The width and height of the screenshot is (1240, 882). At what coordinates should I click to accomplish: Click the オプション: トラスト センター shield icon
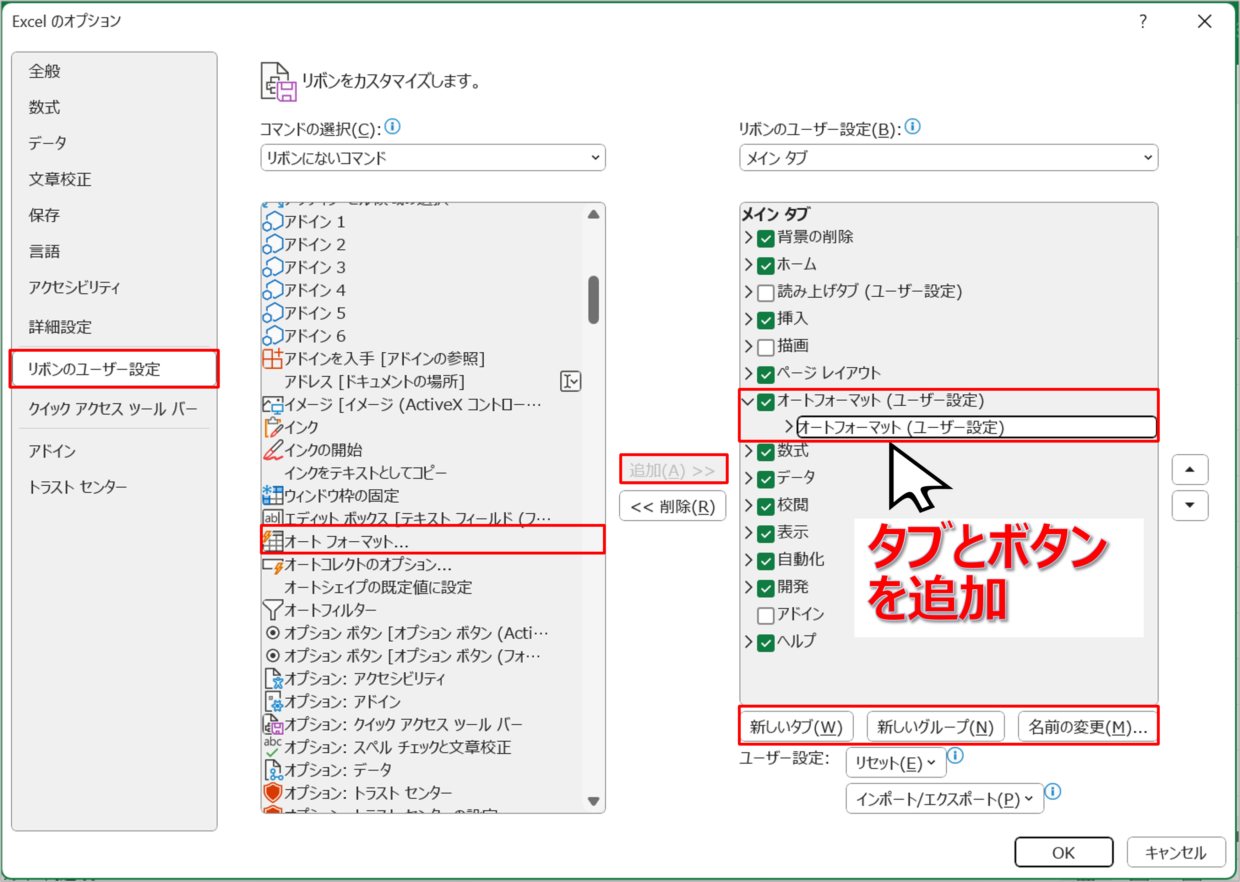[x=272, y=793]
